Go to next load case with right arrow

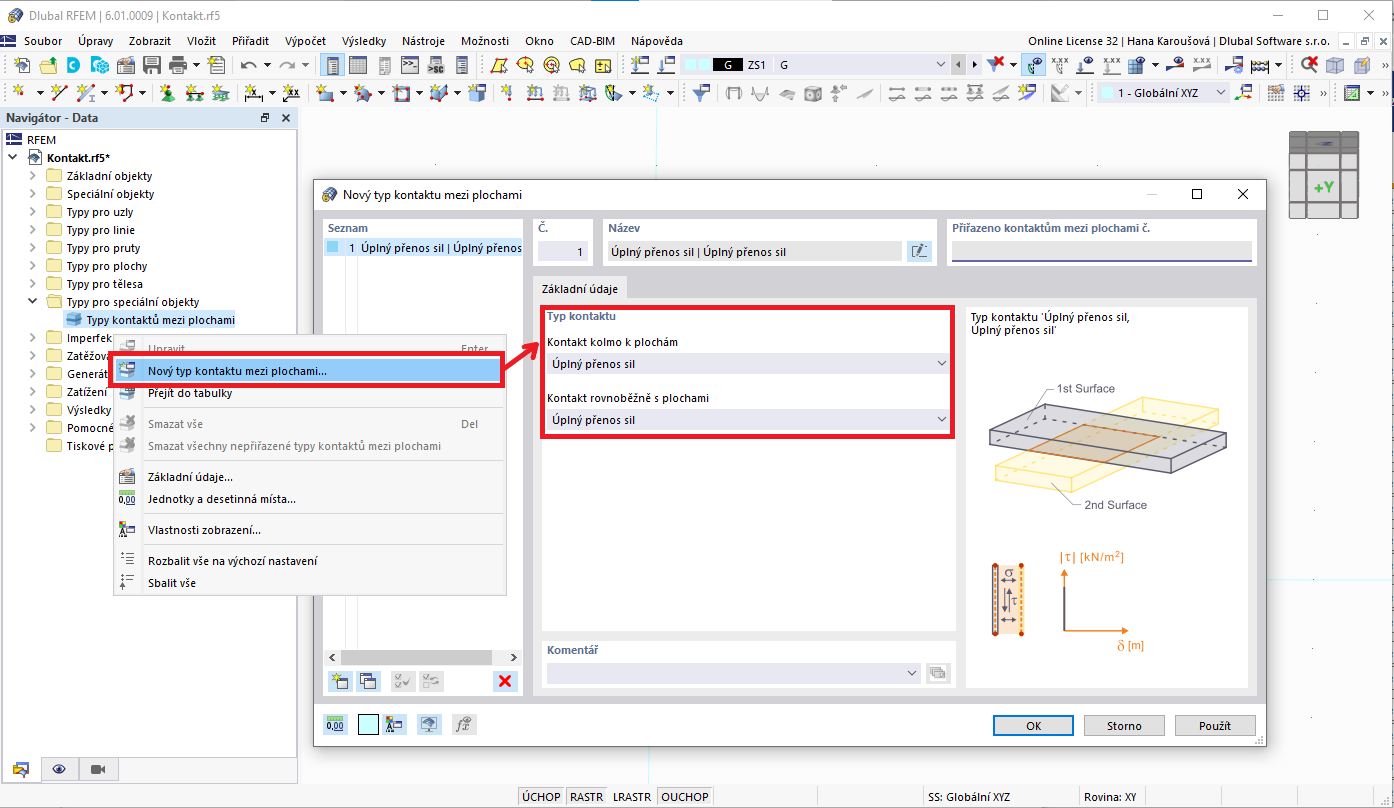pos(974,65)
